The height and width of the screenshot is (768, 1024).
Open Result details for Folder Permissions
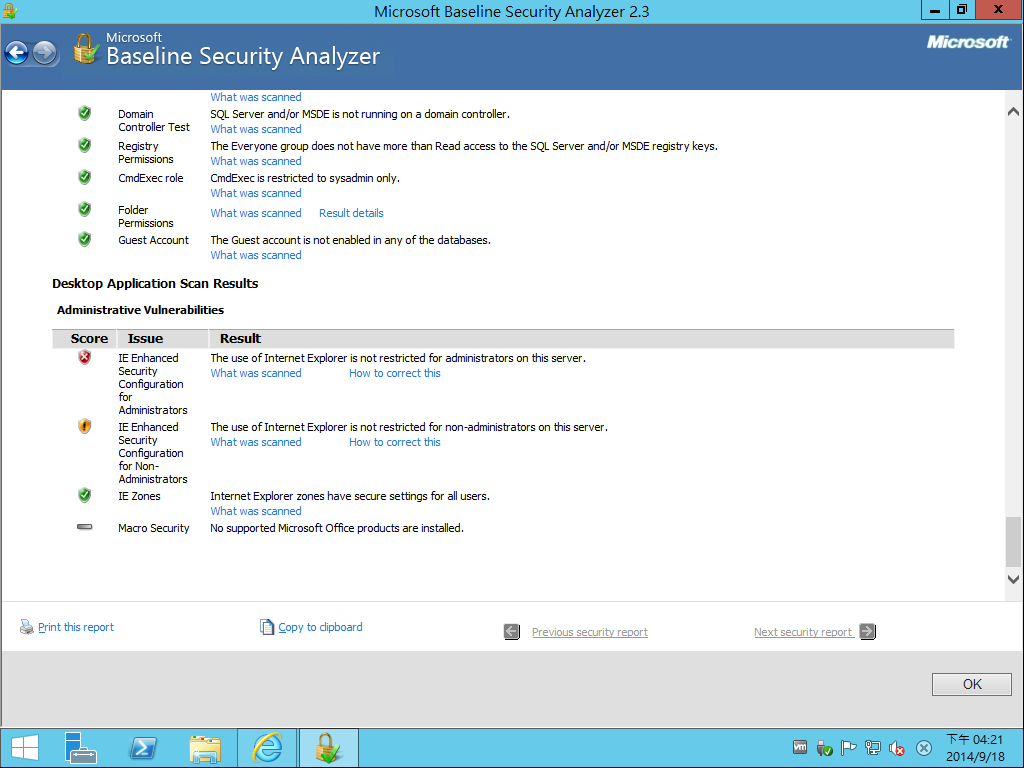351,213
